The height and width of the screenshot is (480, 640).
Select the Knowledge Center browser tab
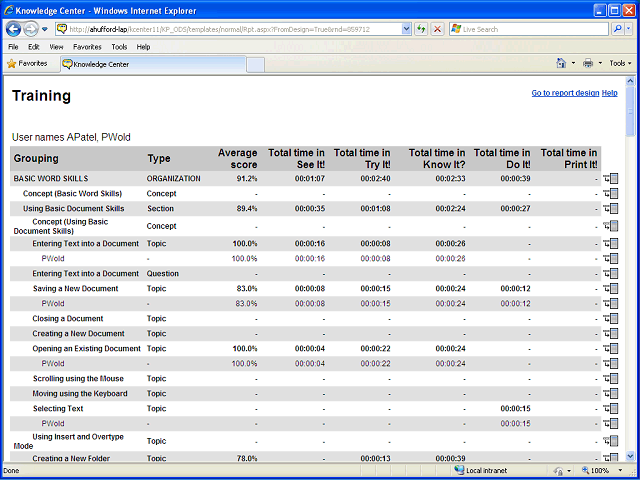tap(153, 64)
